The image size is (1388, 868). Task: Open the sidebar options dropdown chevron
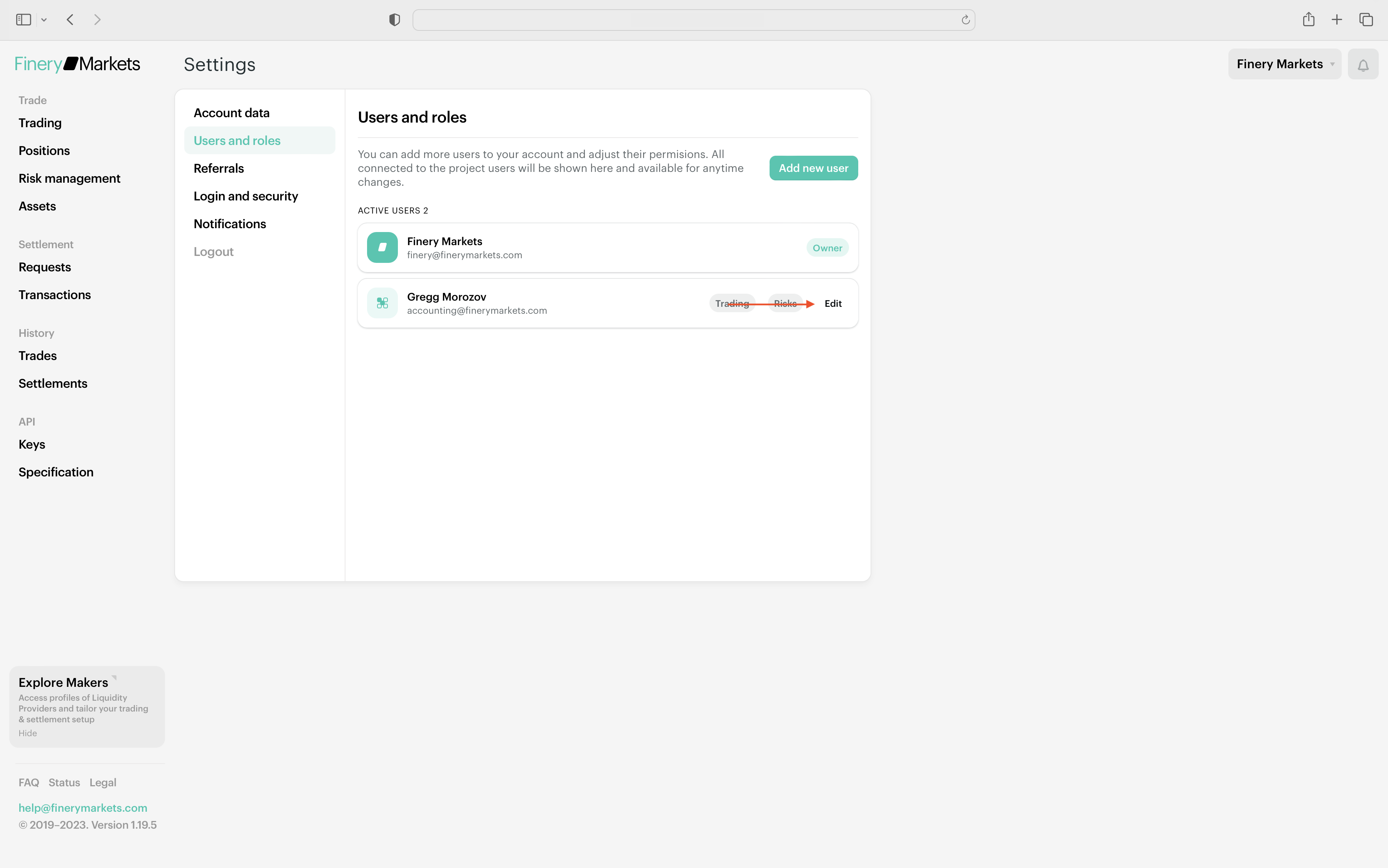coord(44,20)
